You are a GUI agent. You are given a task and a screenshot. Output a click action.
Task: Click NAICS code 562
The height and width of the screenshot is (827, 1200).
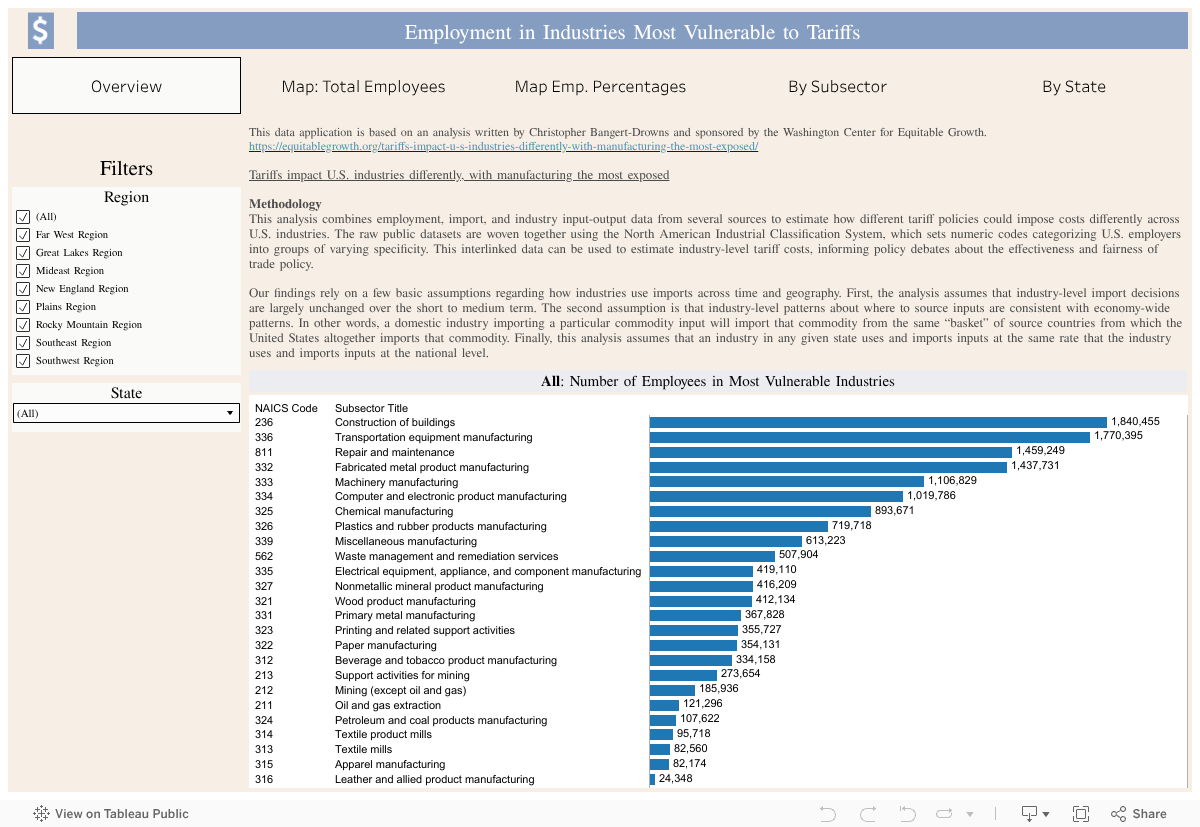(x=264, y=556)
